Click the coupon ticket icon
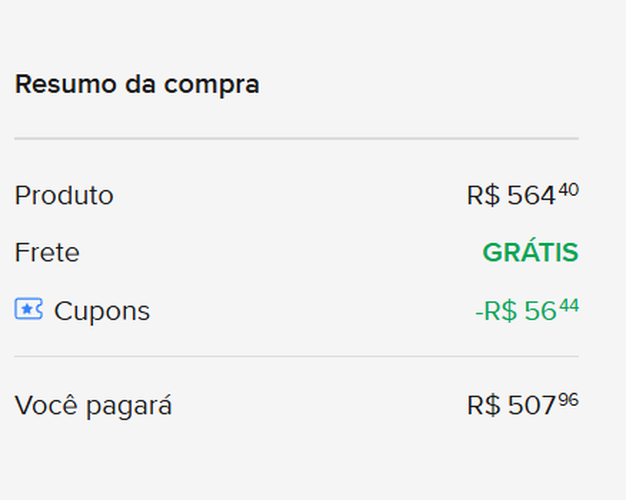626x500 pixels. point(28,310)
